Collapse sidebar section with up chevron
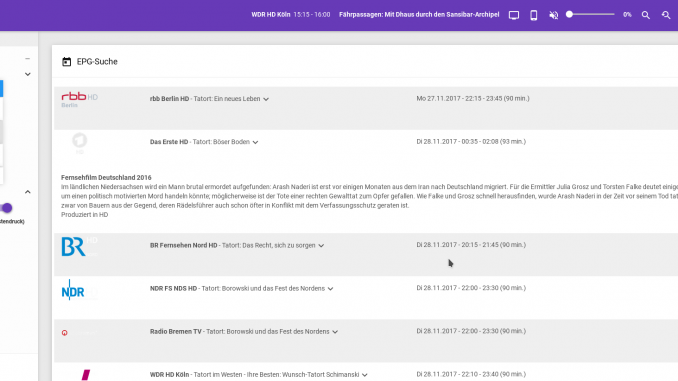678x381 pixels. pyautogui.click(x=28, y=192)
